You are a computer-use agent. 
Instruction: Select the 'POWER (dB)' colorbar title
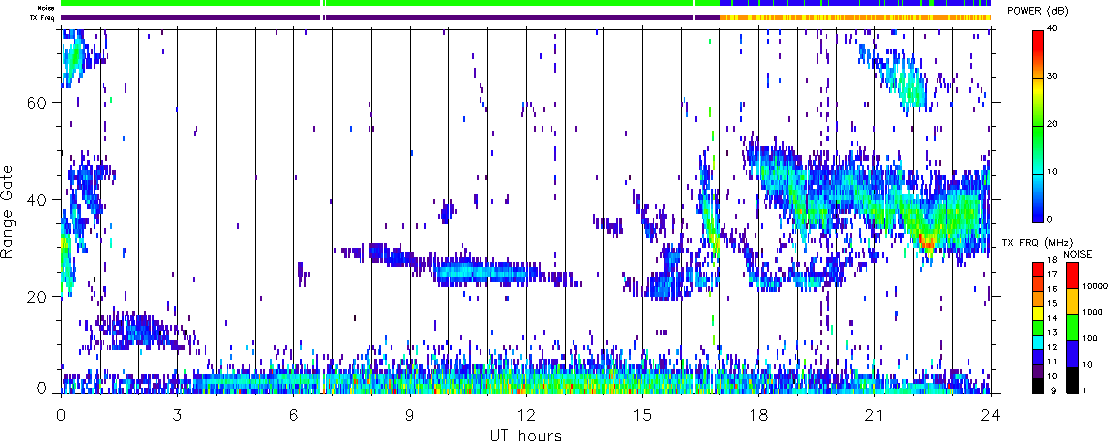point(1039,12)
